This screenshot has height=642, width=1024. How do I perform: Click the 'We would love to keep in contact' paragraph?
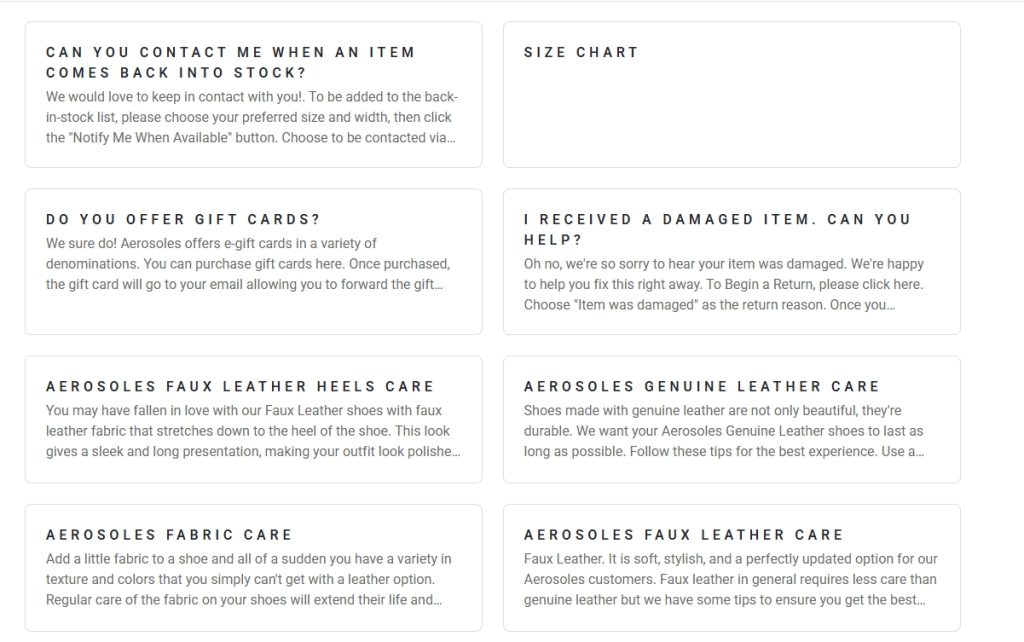[x=252, y=117]
